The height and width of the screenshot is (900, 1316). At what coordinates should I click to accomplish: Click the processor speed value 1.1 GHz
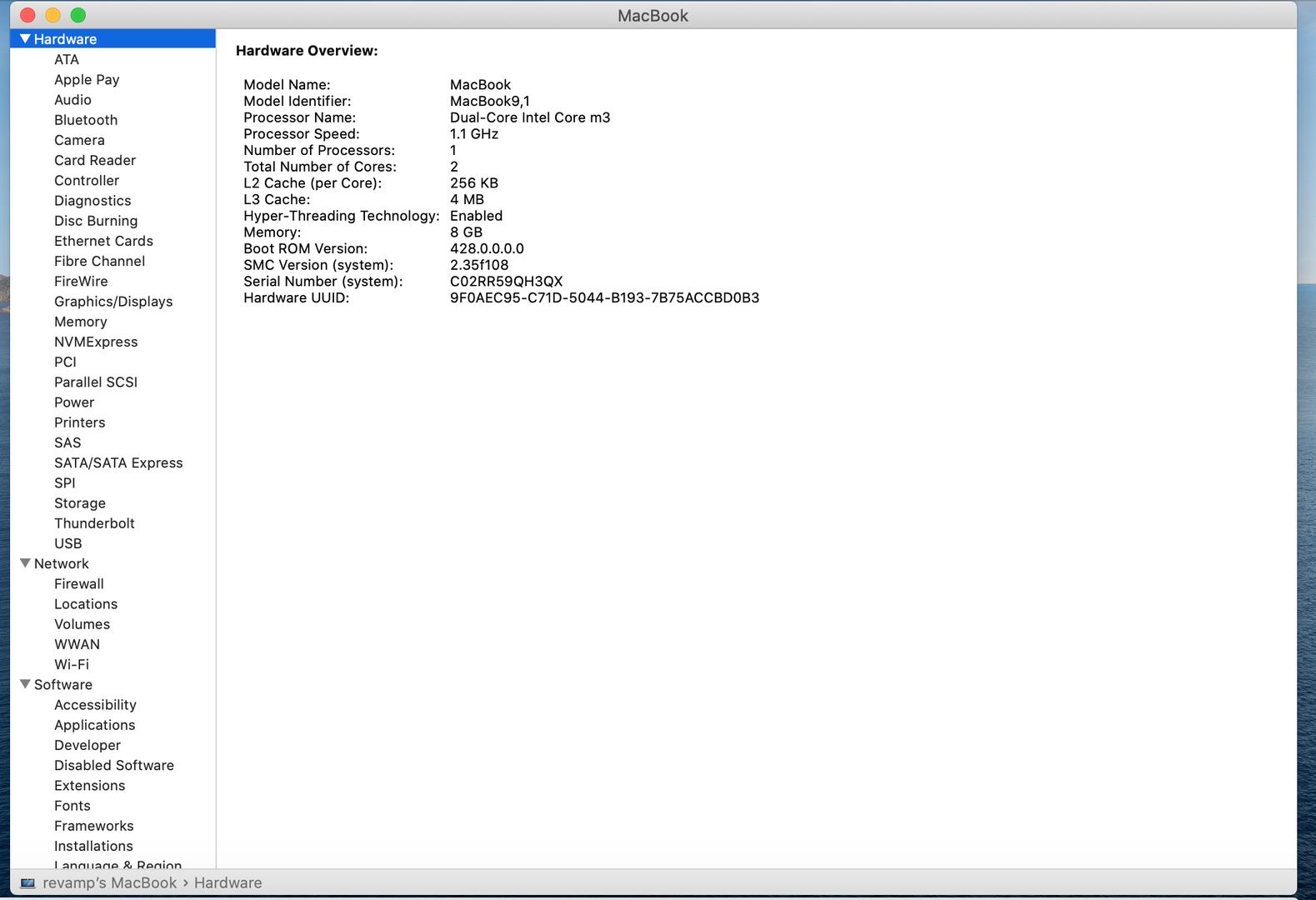pos(474,134)
